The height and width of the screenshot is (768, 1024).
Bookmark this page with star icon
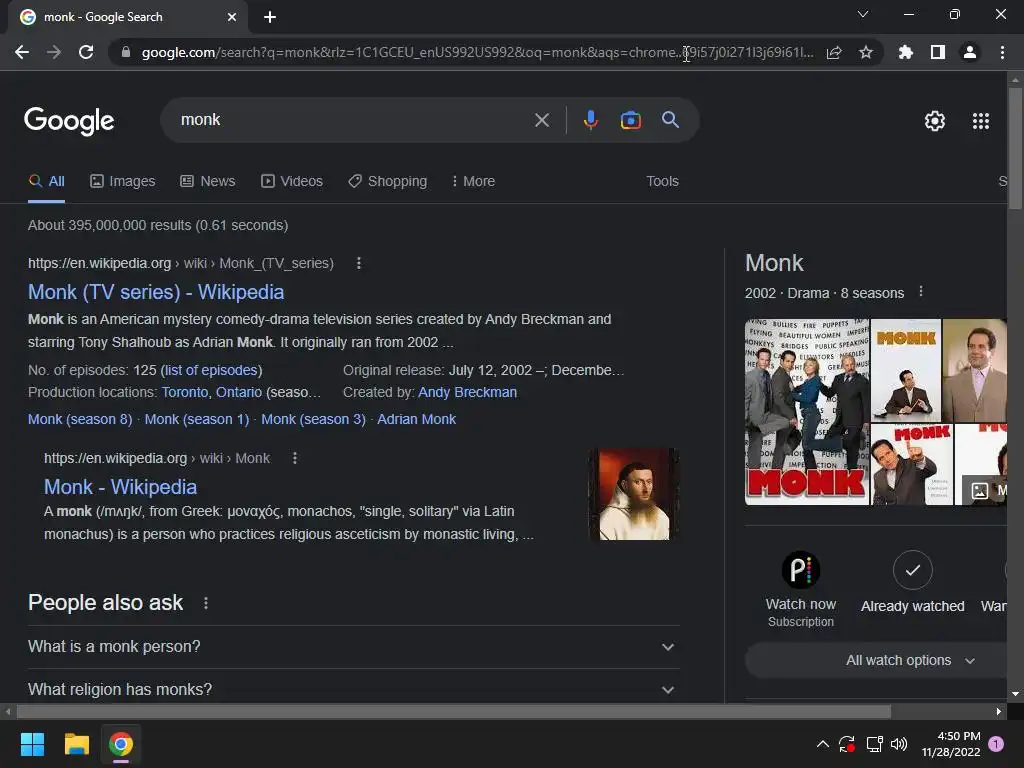click(x=866, y=52)
